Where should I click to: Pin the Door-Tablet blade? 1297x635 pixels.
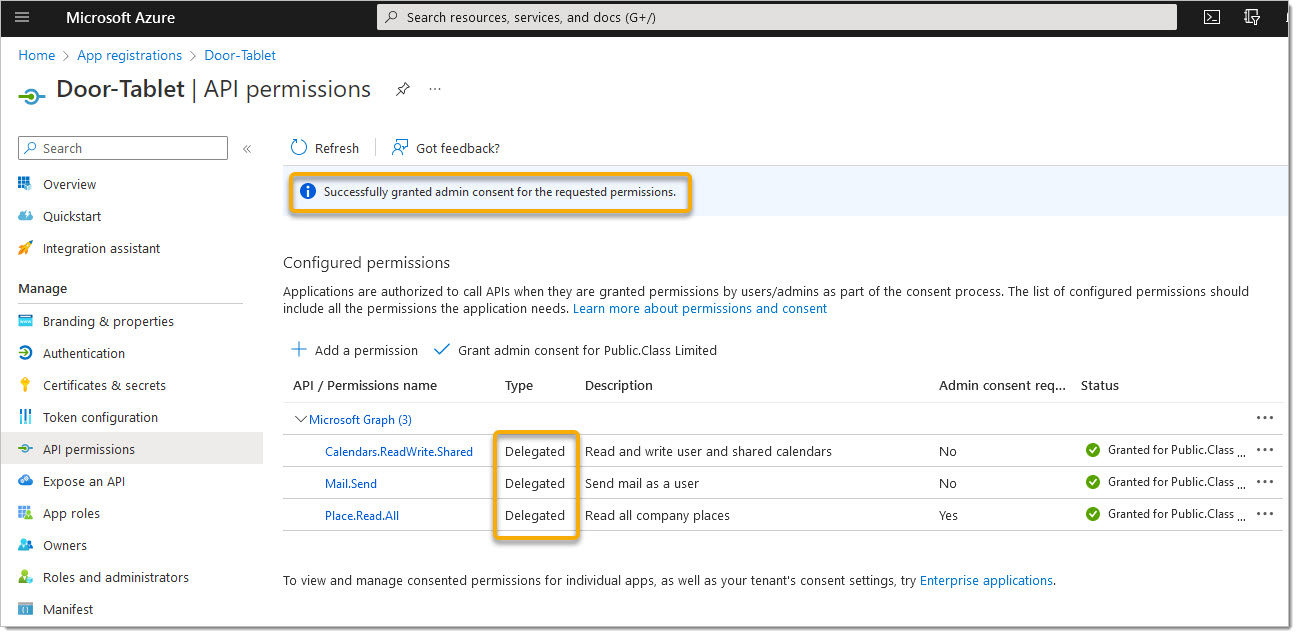402,89
